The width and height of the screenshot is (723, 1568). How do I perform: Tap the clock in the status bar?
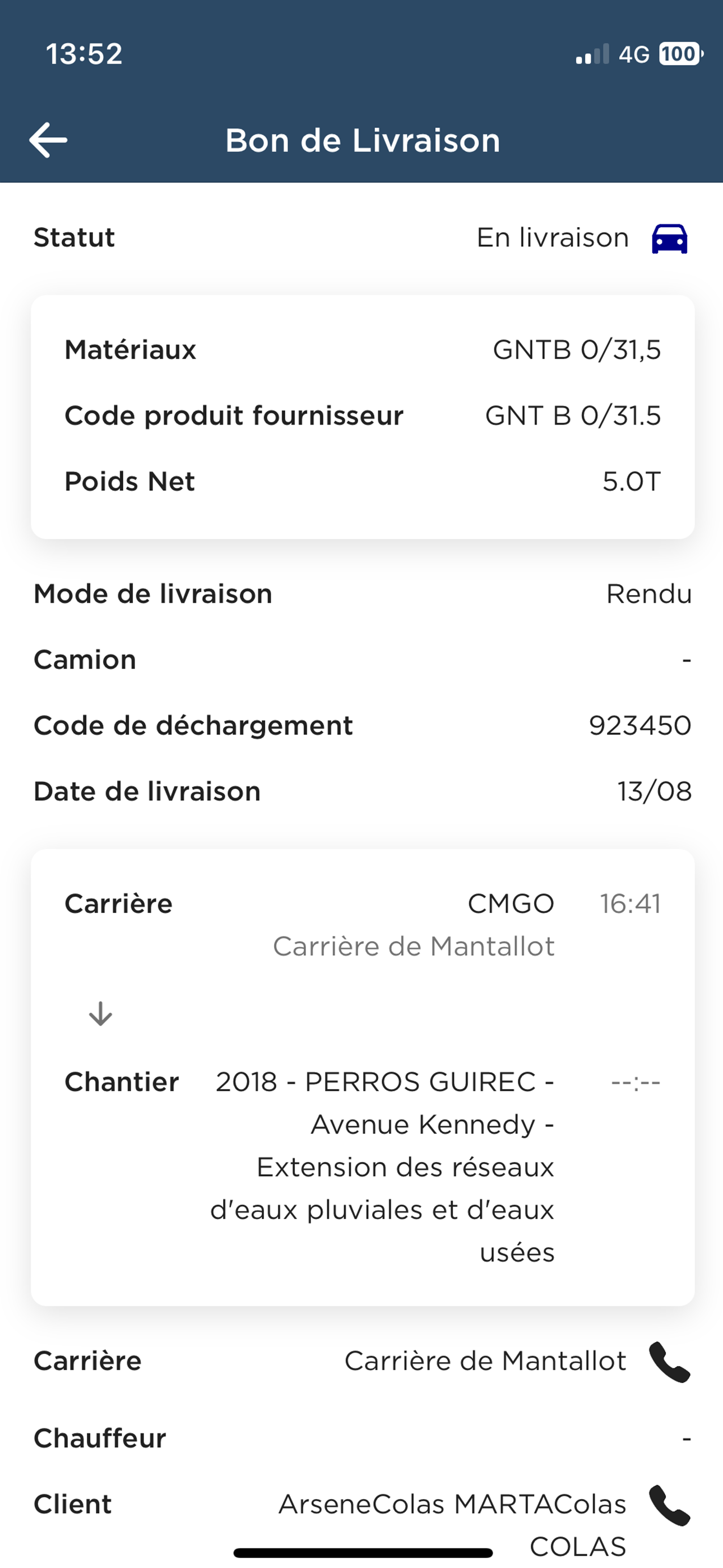[85, 54]
